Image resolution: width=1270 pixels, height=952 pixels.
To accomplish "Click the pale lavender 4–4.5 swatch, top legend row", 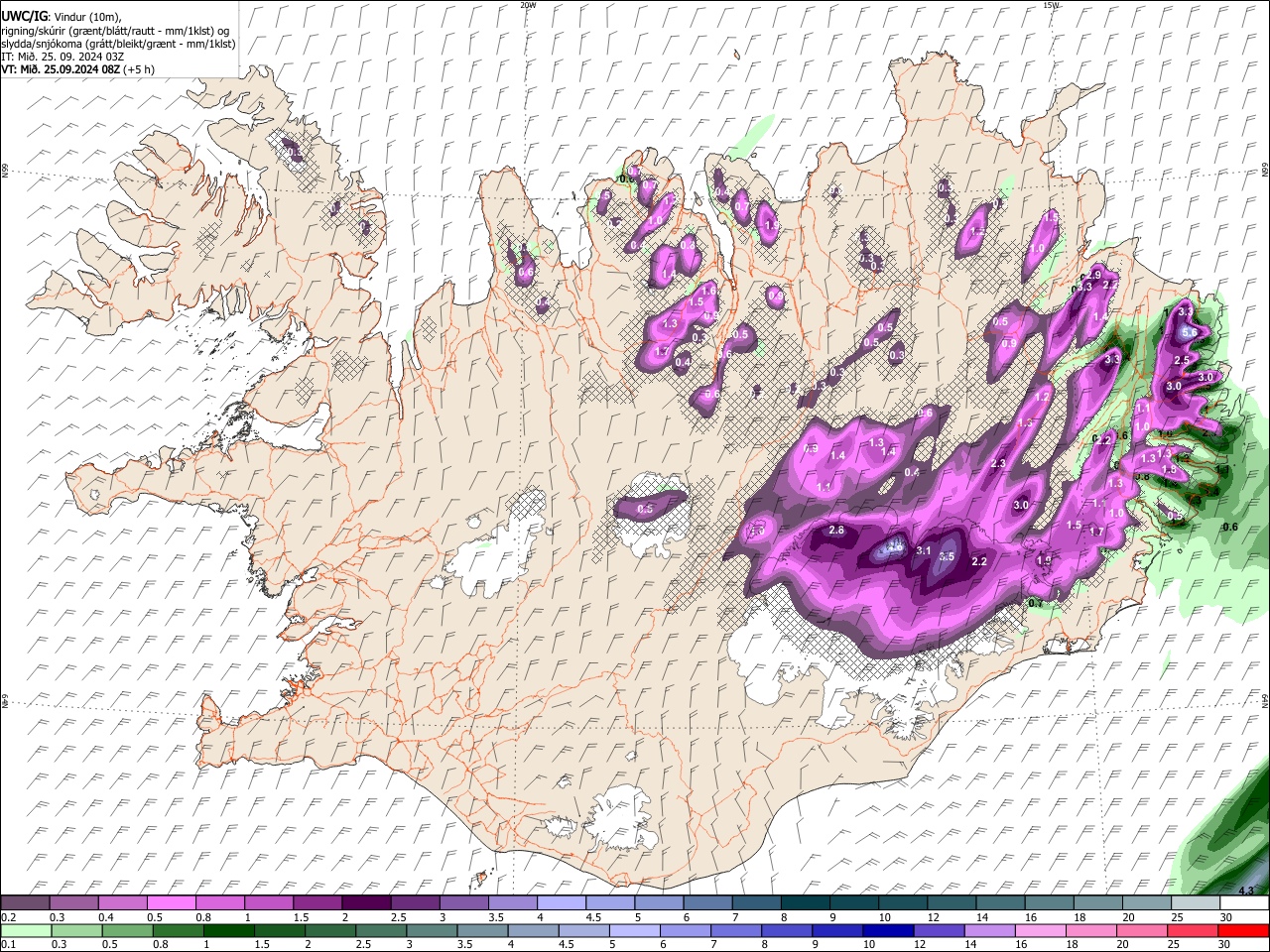I will click(561, 903).
